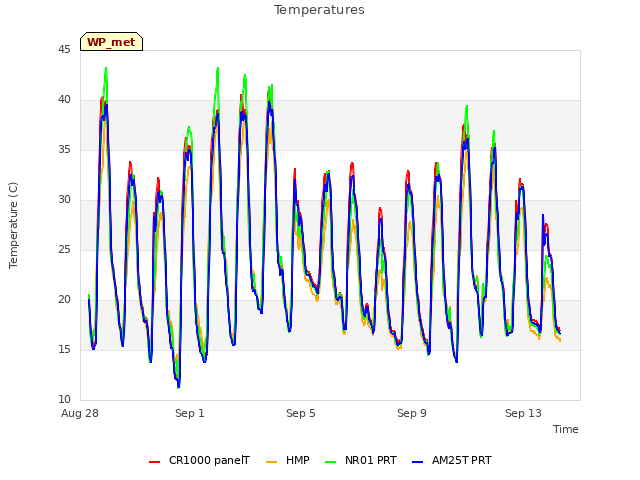Click the 'Sep 9' x-axis tick label
This screenshot has width=640, height=480.
412,413
